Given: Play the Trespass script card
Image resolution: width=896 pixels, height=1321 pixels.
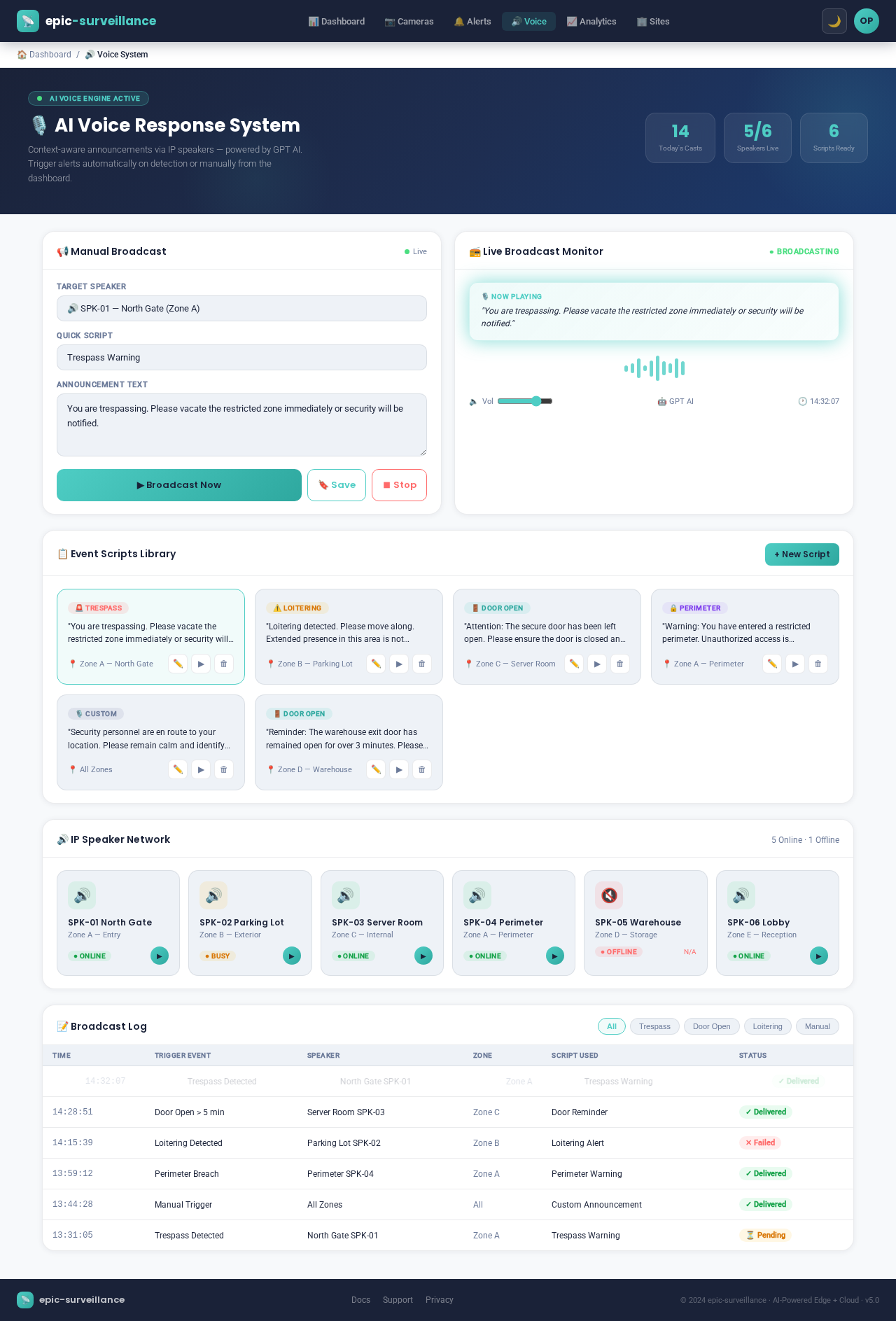Looking at the screenshot, I should pyautogui.click(x=201, y=664).
